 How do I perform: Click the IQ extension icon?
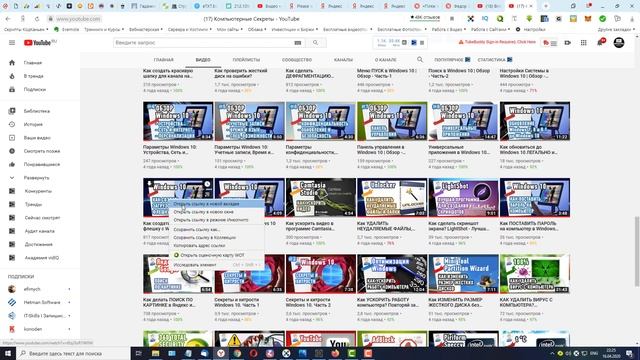[485, 19]
